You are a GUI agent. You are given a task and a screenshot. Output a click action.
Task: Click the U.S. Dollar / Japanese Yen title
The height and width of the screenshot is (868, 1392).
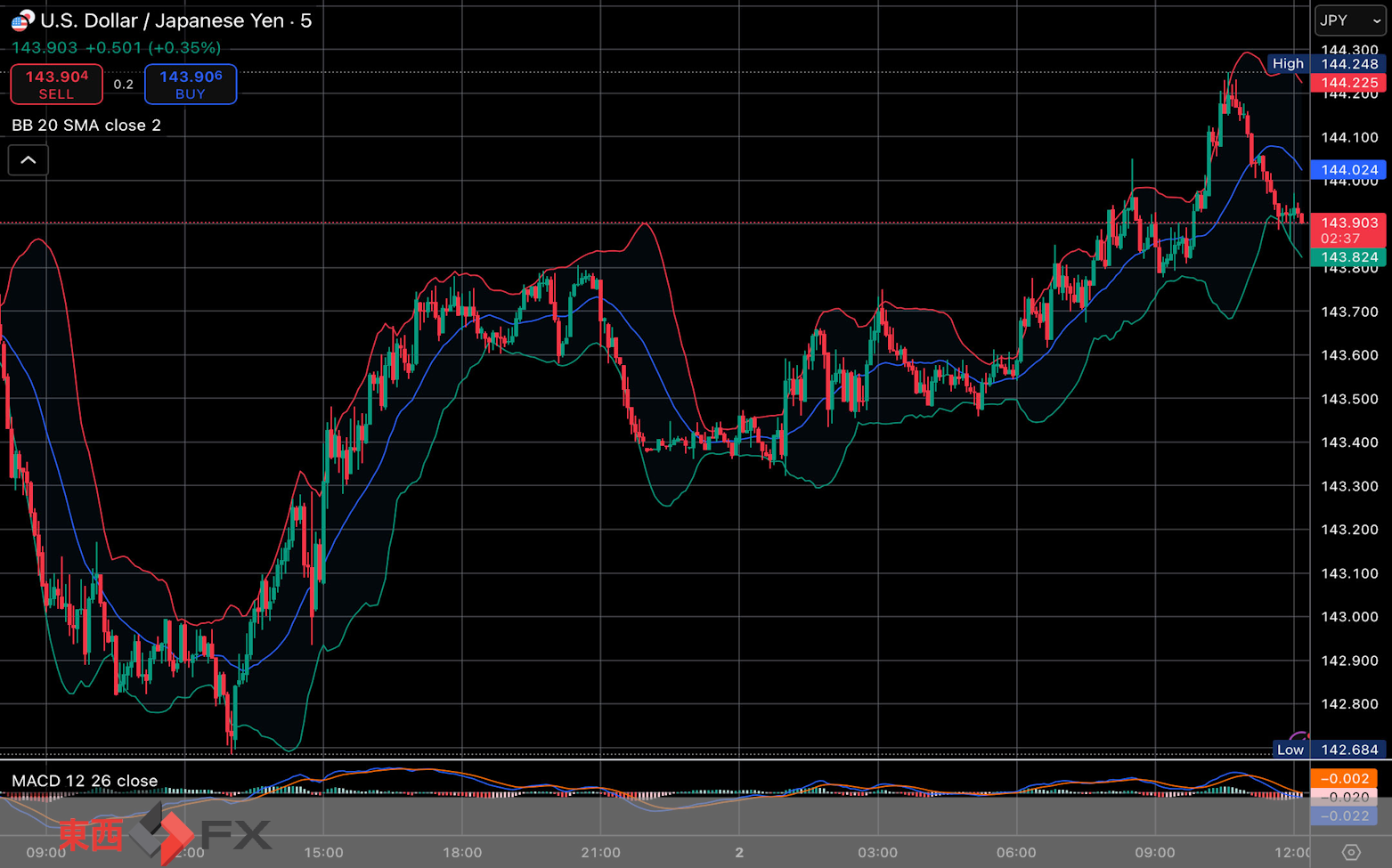tap(162, 20)
